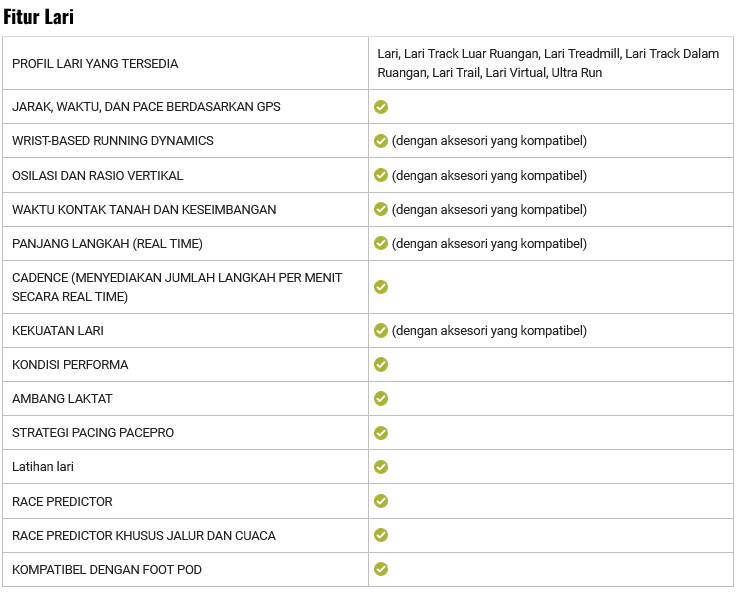Image resolution: width=742 pixels, height=596 pixels.
Task: Click the Kompatibel dengan Foot Pod checkmark
Action: coord(381,569)
